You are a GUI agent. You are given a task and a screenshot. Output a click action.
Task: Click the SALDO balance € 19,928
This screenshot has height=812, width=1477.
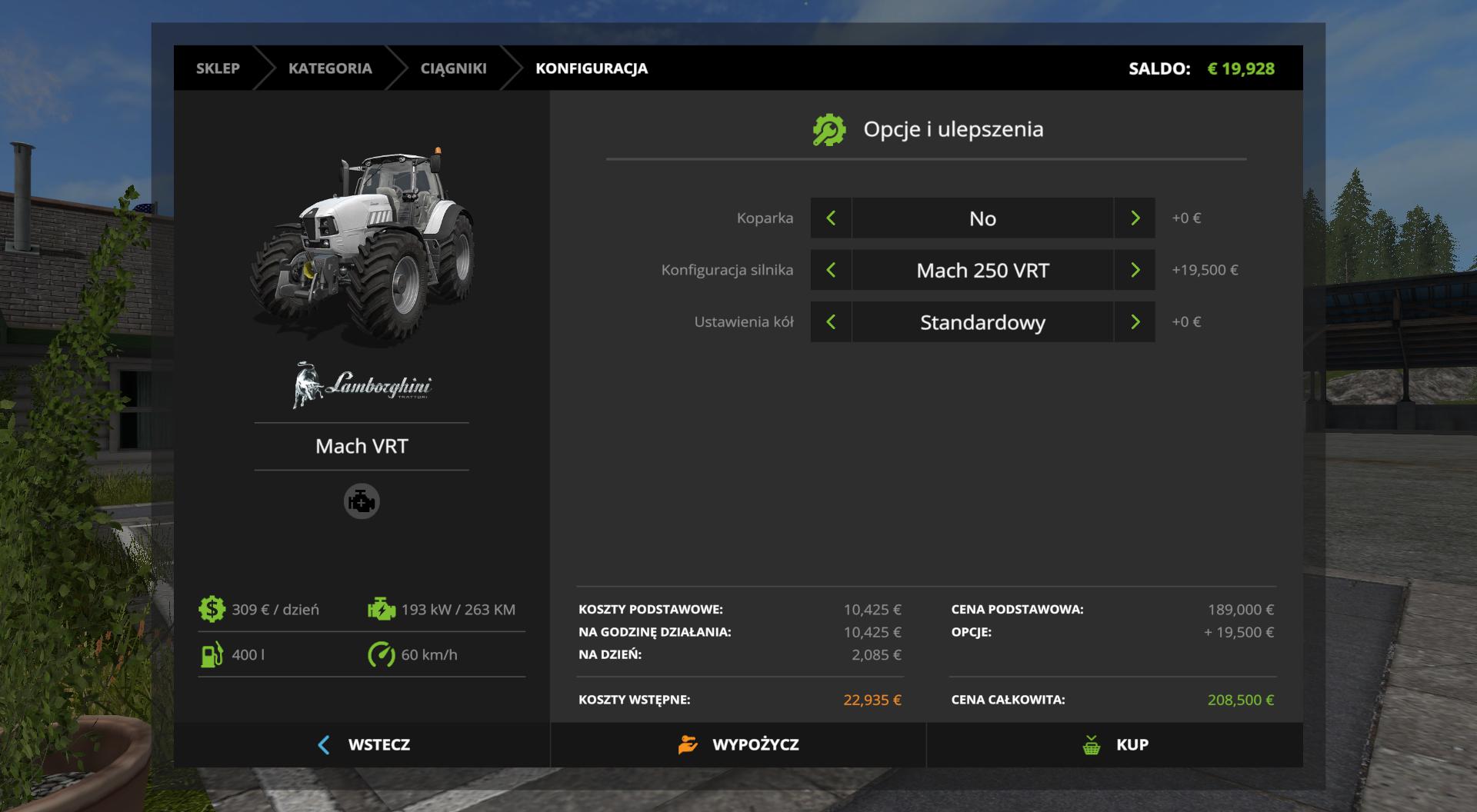[1240, 68]
